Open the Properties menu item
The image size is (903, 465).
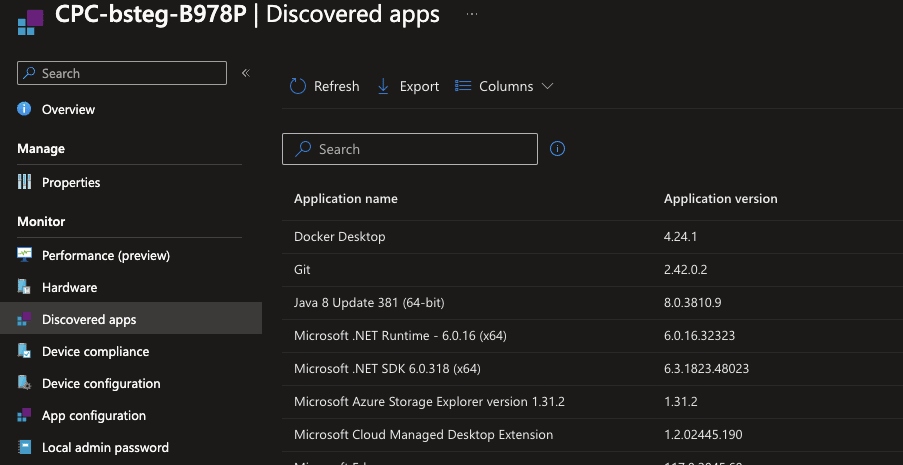point(71,183)
